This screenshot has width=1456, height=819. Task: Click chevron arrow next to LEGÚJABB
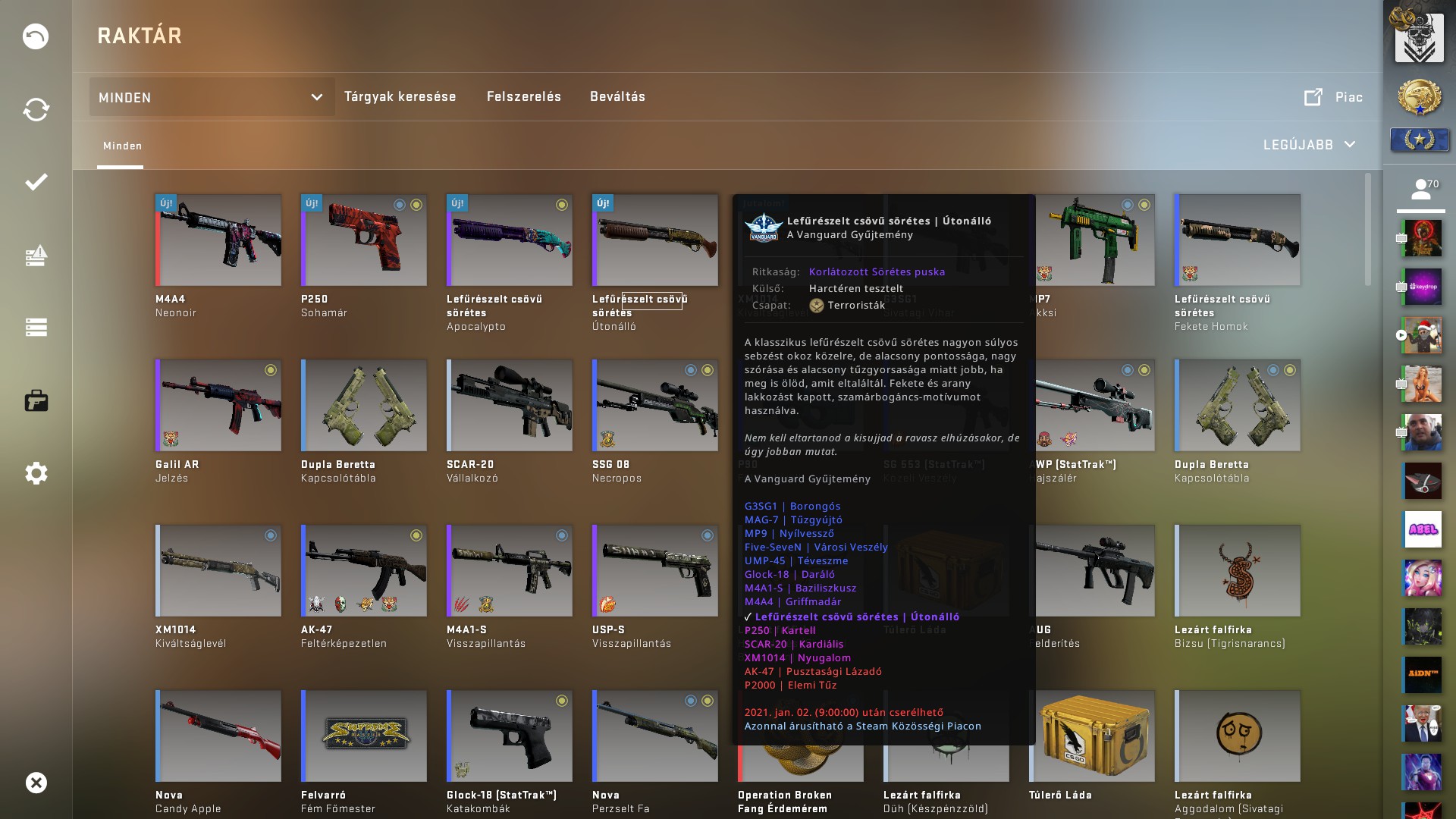point(1349,145)
